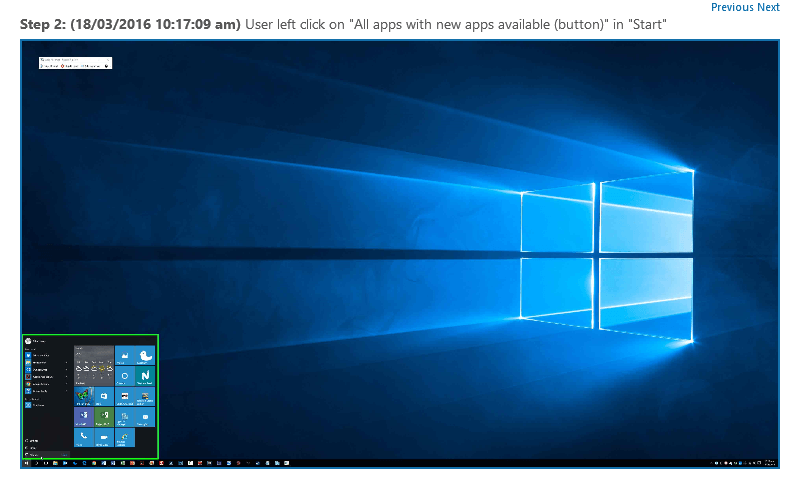The width and height of the screenshot is (799, 483).
Task: Click All apps button in Start menu
Action: pyautogui.click(x=47, y=454)
